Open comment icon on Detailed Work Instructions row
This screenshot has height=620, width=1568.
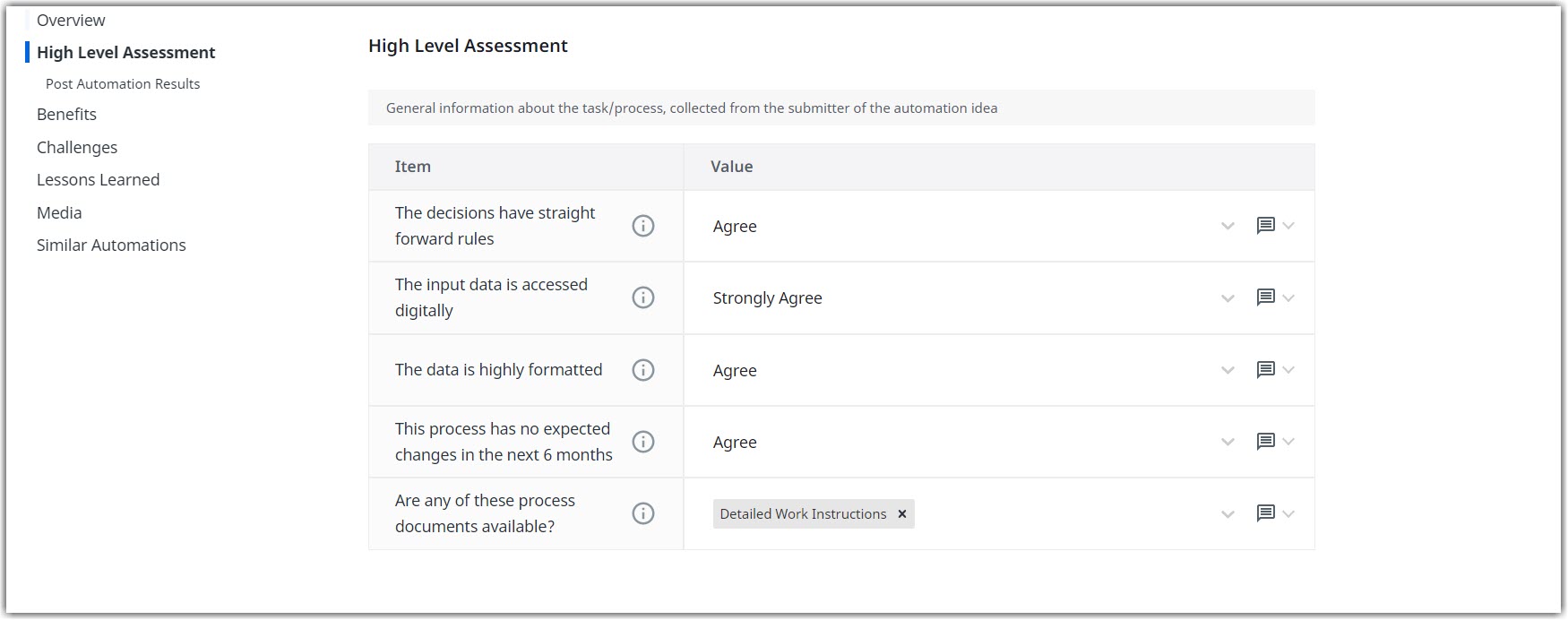(x=1265, y=513)
